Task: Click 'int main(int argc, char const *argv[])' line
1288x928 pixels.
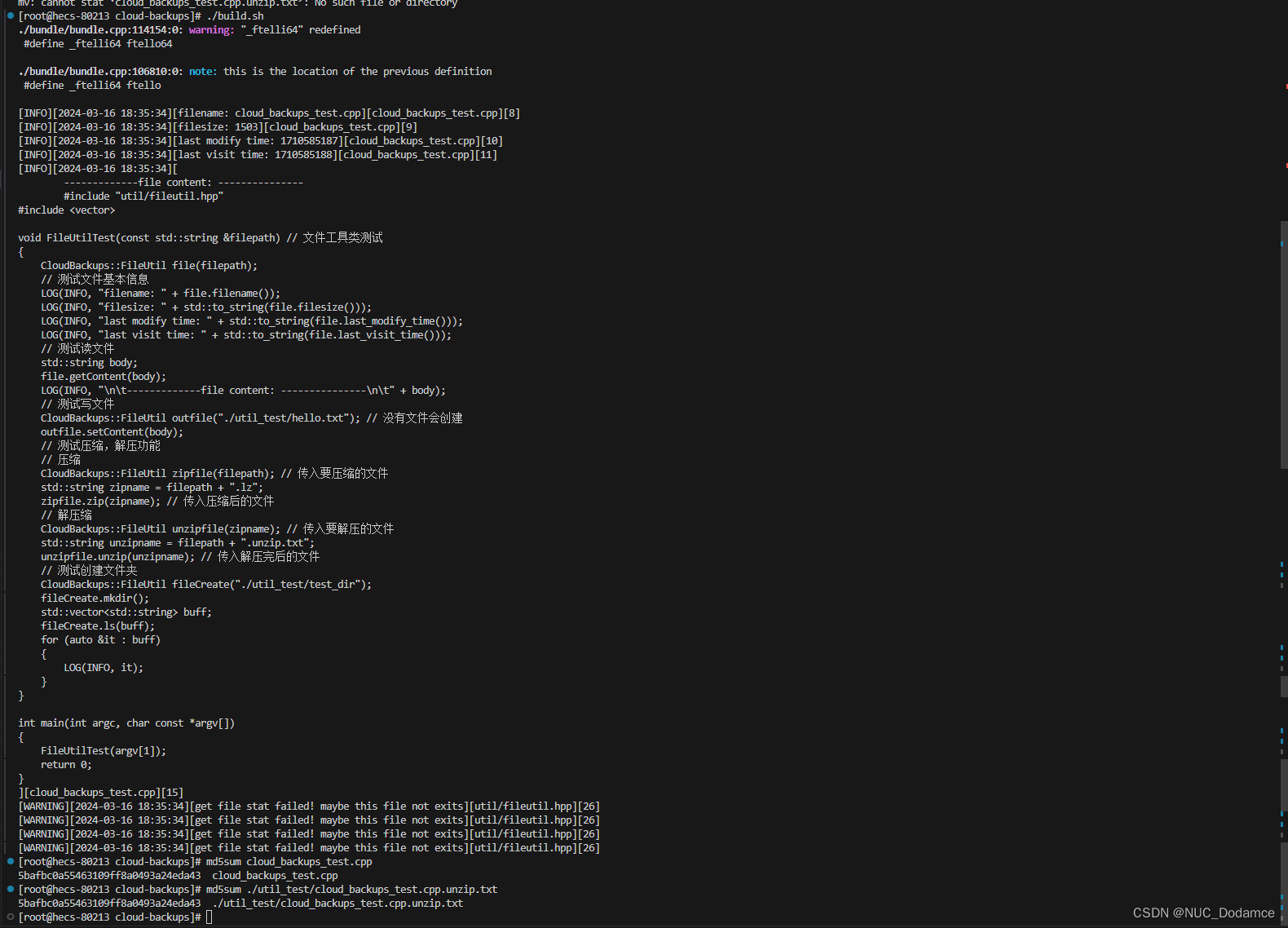Action: point(126,723)
